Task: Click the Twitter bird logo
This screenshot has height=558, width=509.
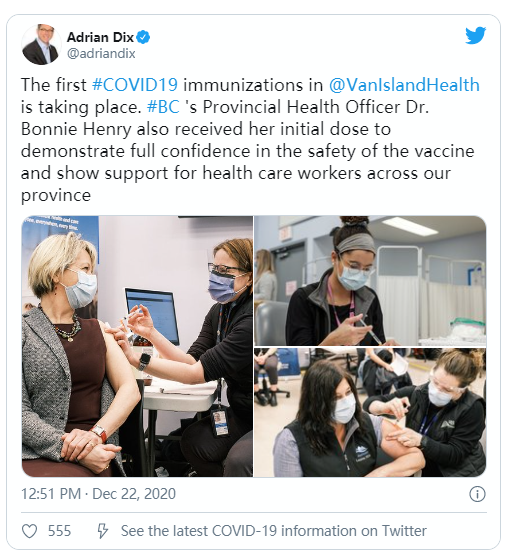Action: pos(476,35)
